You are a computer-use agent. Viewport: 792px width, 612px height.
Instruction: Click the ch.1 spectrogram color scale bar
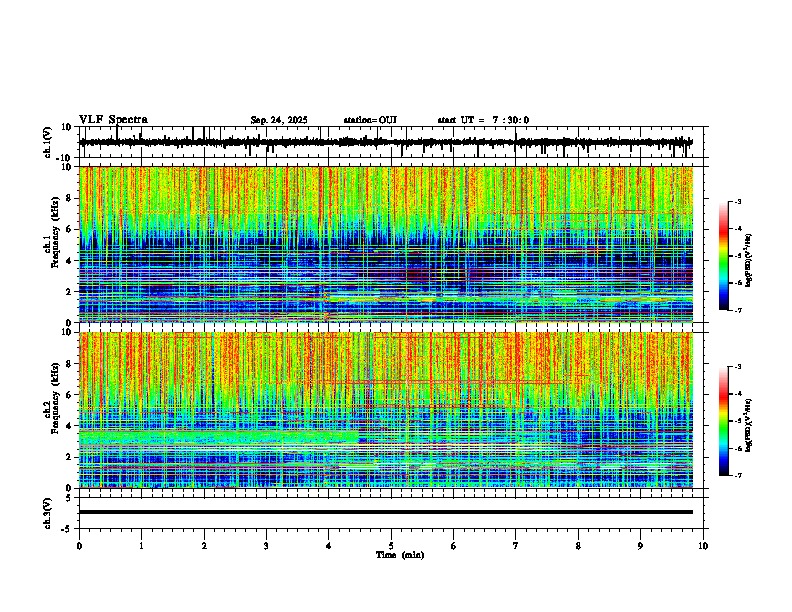723,256
